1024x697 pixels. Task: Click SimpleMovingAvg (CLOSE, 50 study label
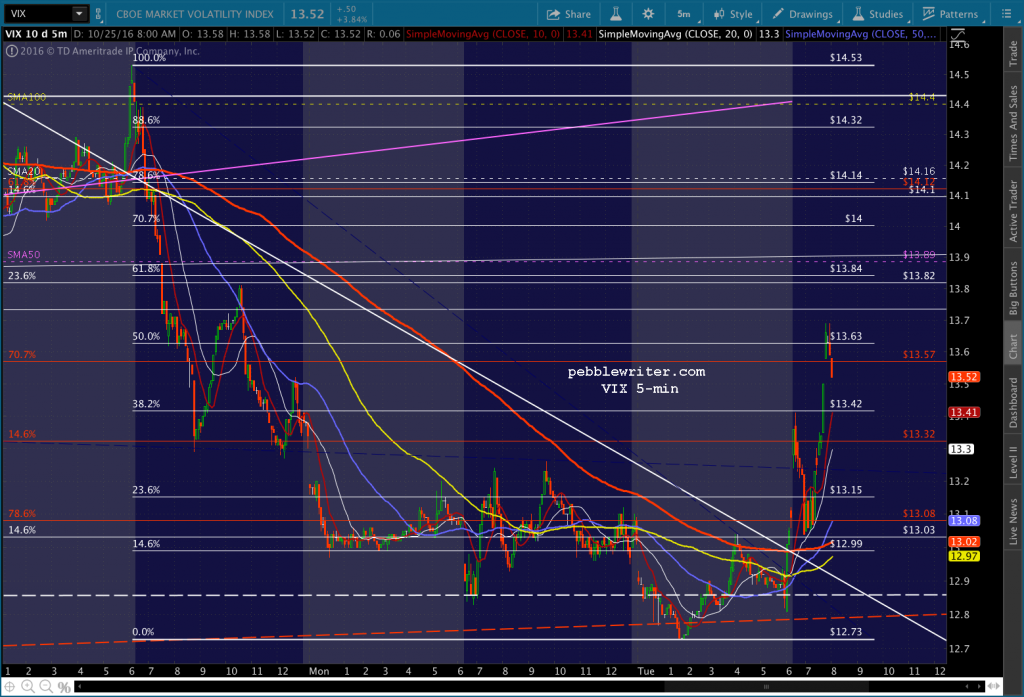862,34
